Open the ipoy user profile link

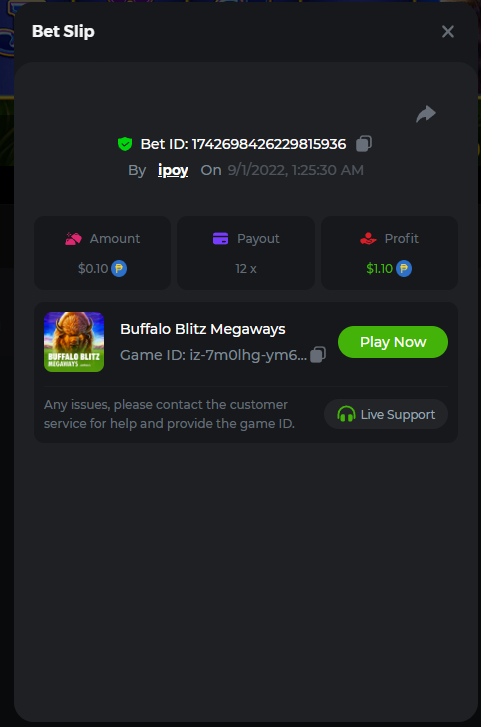click(173, 170)
